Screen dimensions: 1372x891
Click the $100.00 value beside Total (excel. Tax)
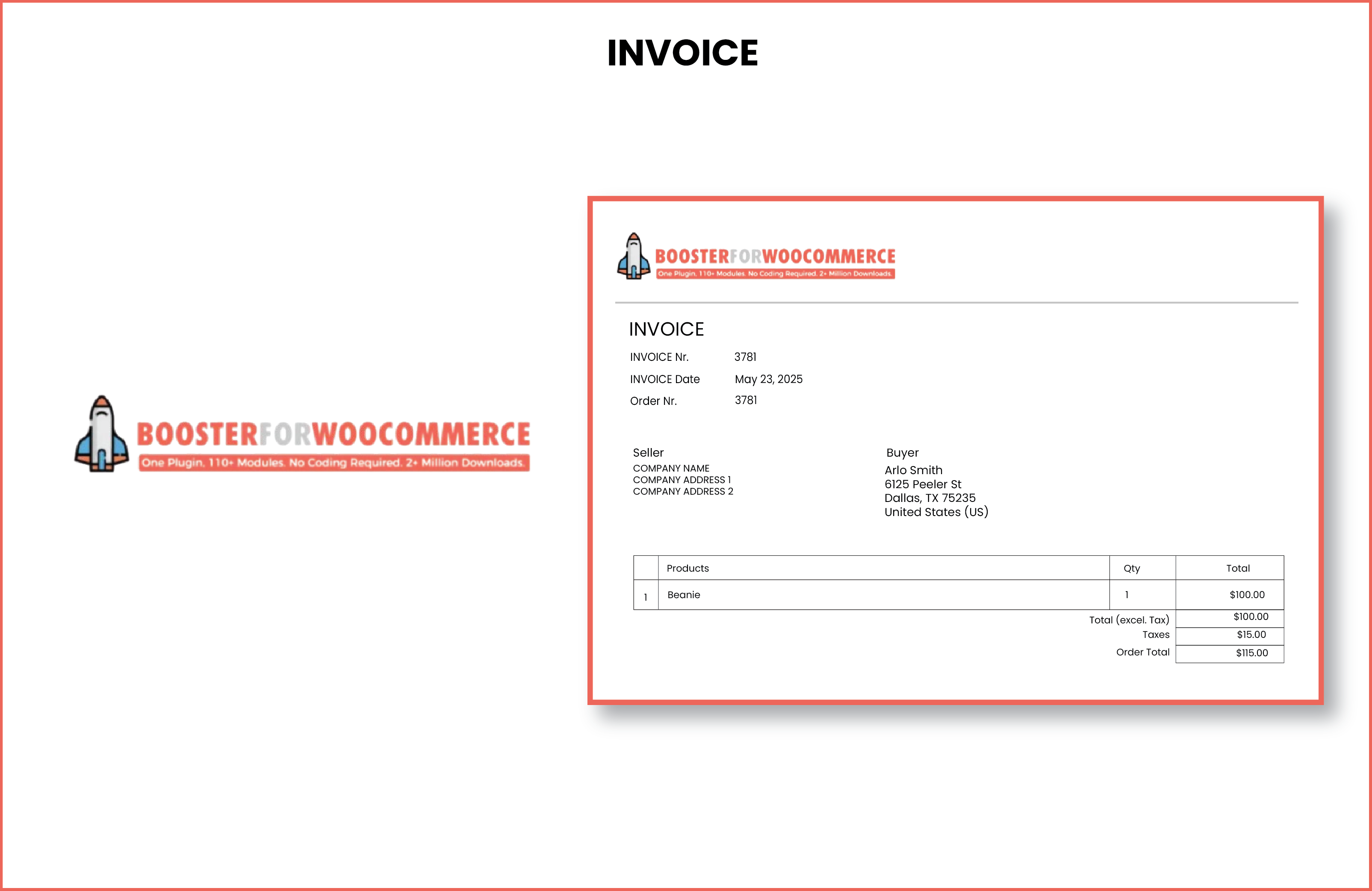1251,617
